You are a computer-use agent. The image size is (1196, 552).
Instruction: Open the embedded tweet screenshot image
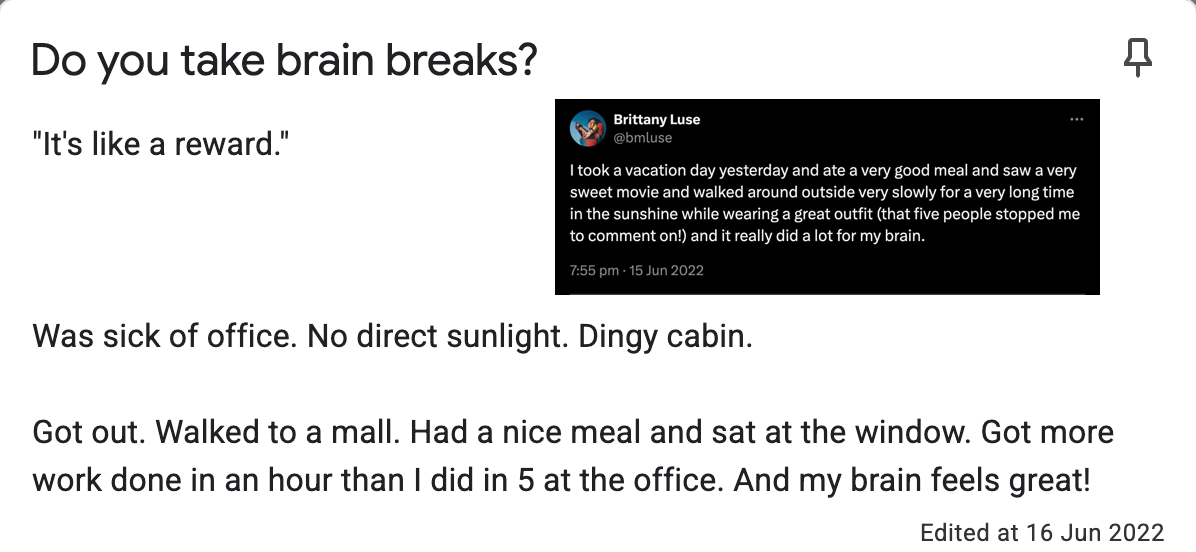point(827,197)
